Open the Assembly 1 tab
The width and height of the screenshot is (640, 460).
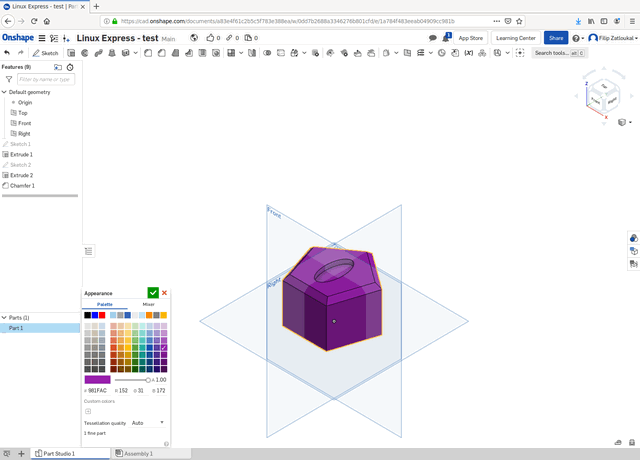point(151,453)
